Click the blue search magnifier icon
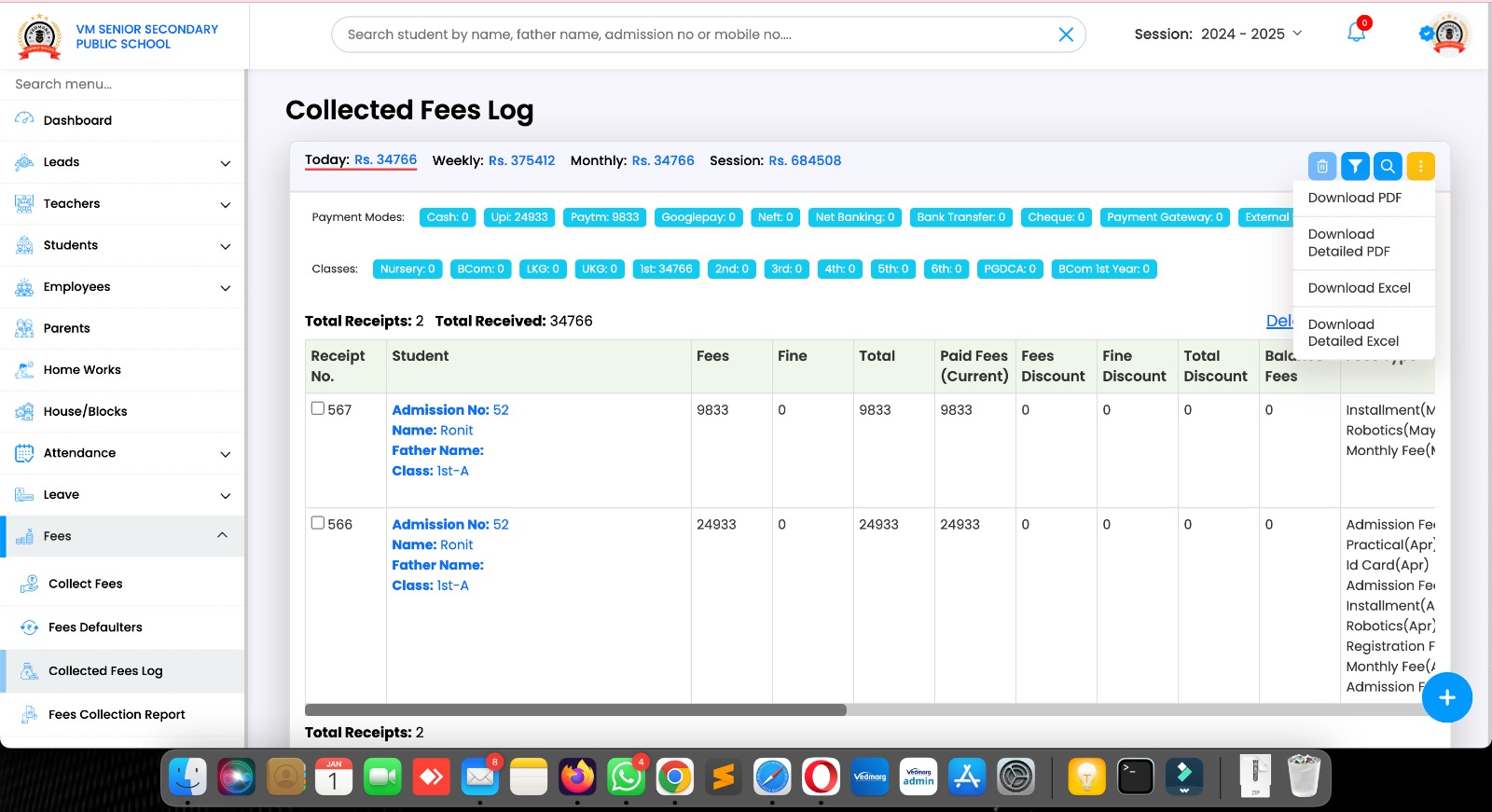 point(1388,166)
